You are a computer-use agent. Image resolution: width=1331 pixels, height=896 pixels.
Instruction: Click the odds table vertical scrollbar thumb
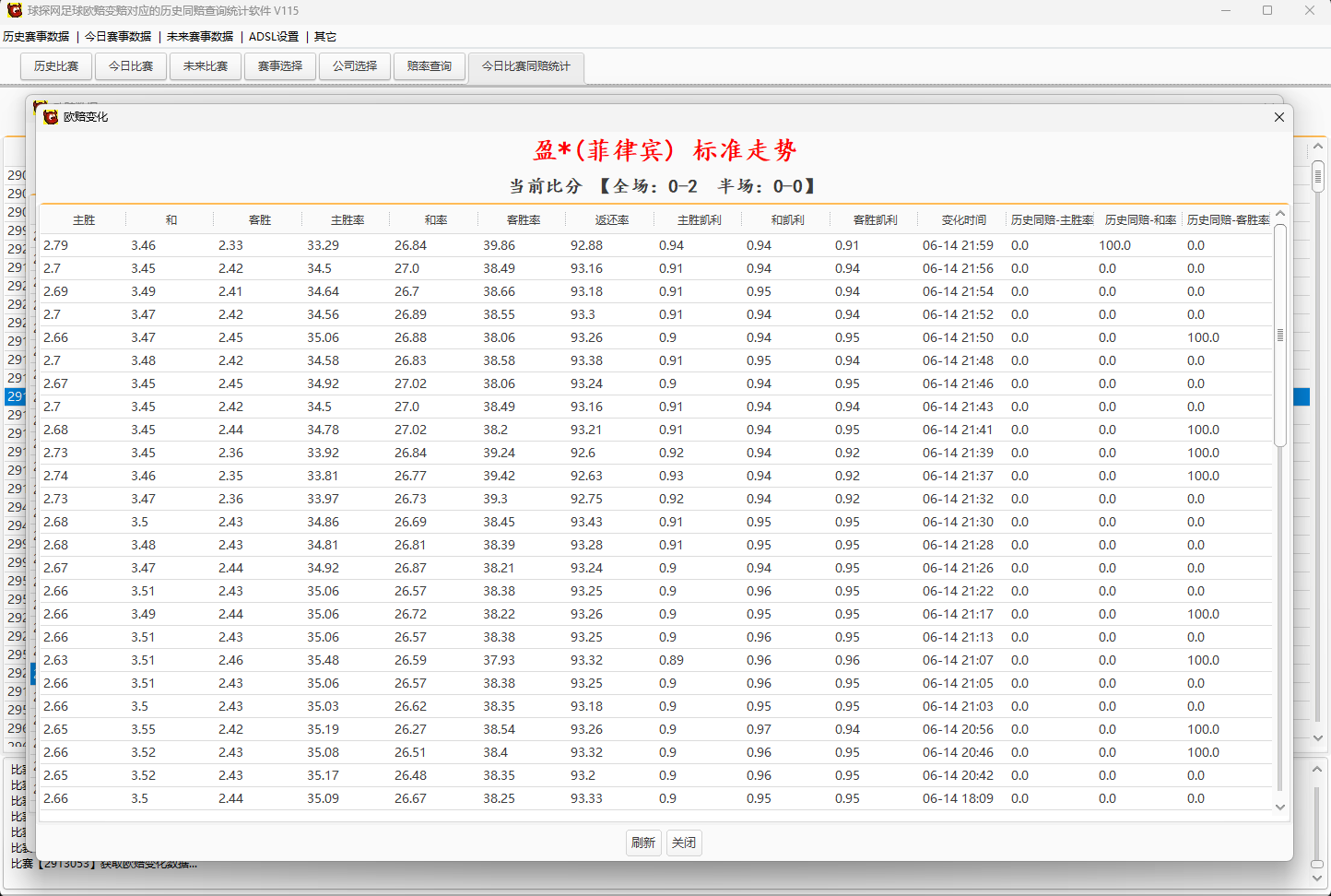click(x=1280, y=336)
